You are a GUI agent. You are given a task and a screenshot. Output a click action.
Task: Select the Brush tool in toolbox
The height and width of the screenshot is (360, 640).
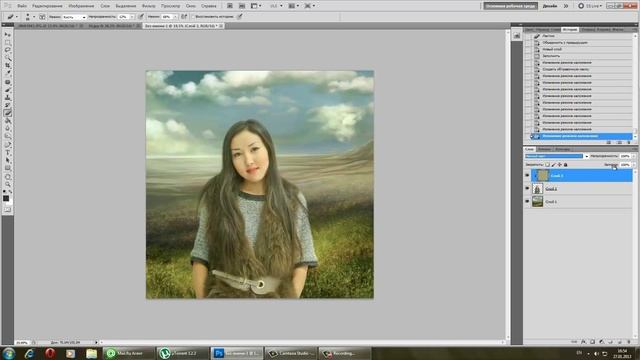click(x=7, y=90)
